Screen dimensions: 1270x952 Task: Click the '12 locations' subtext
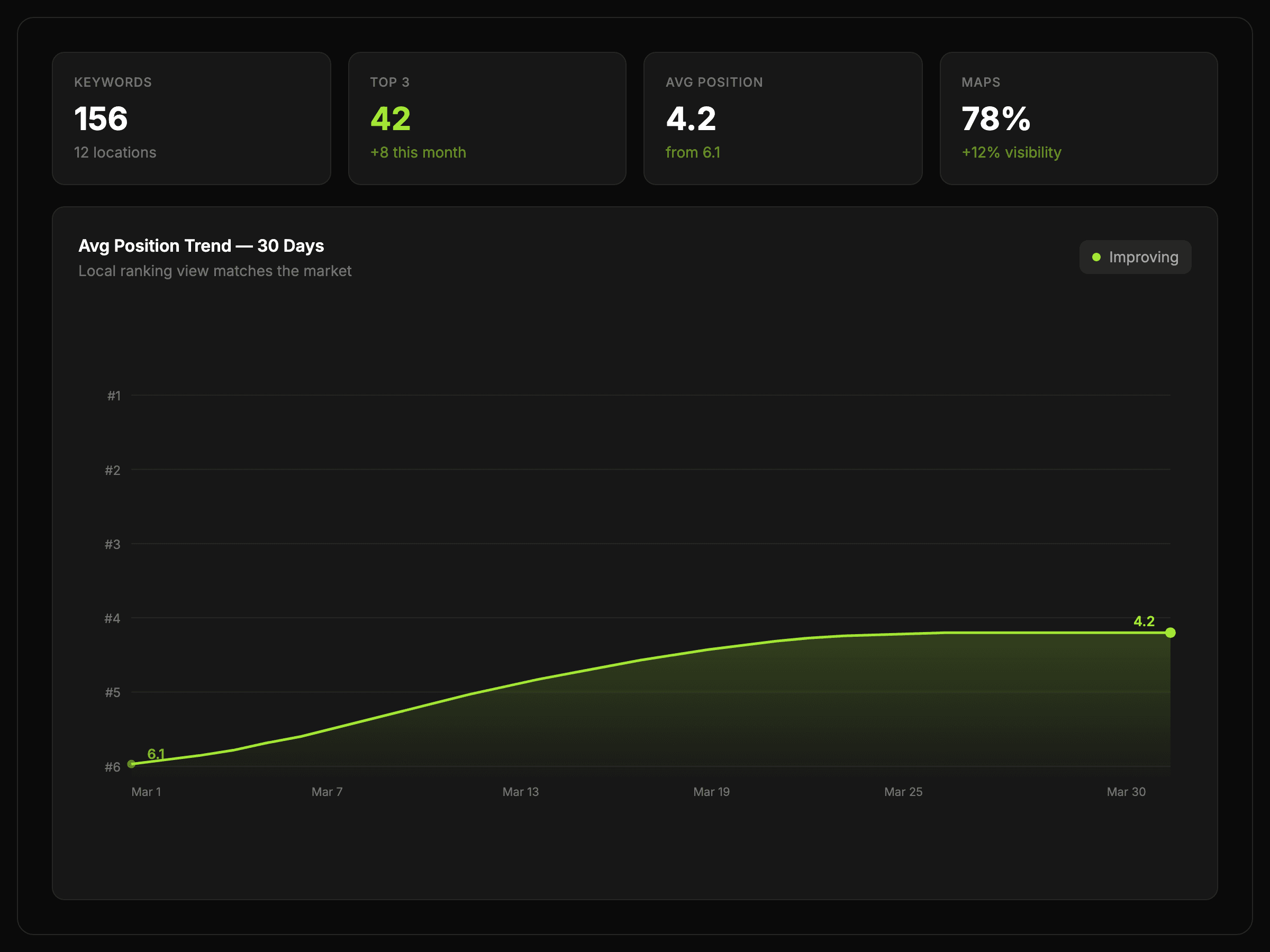(x=115, y=153)
